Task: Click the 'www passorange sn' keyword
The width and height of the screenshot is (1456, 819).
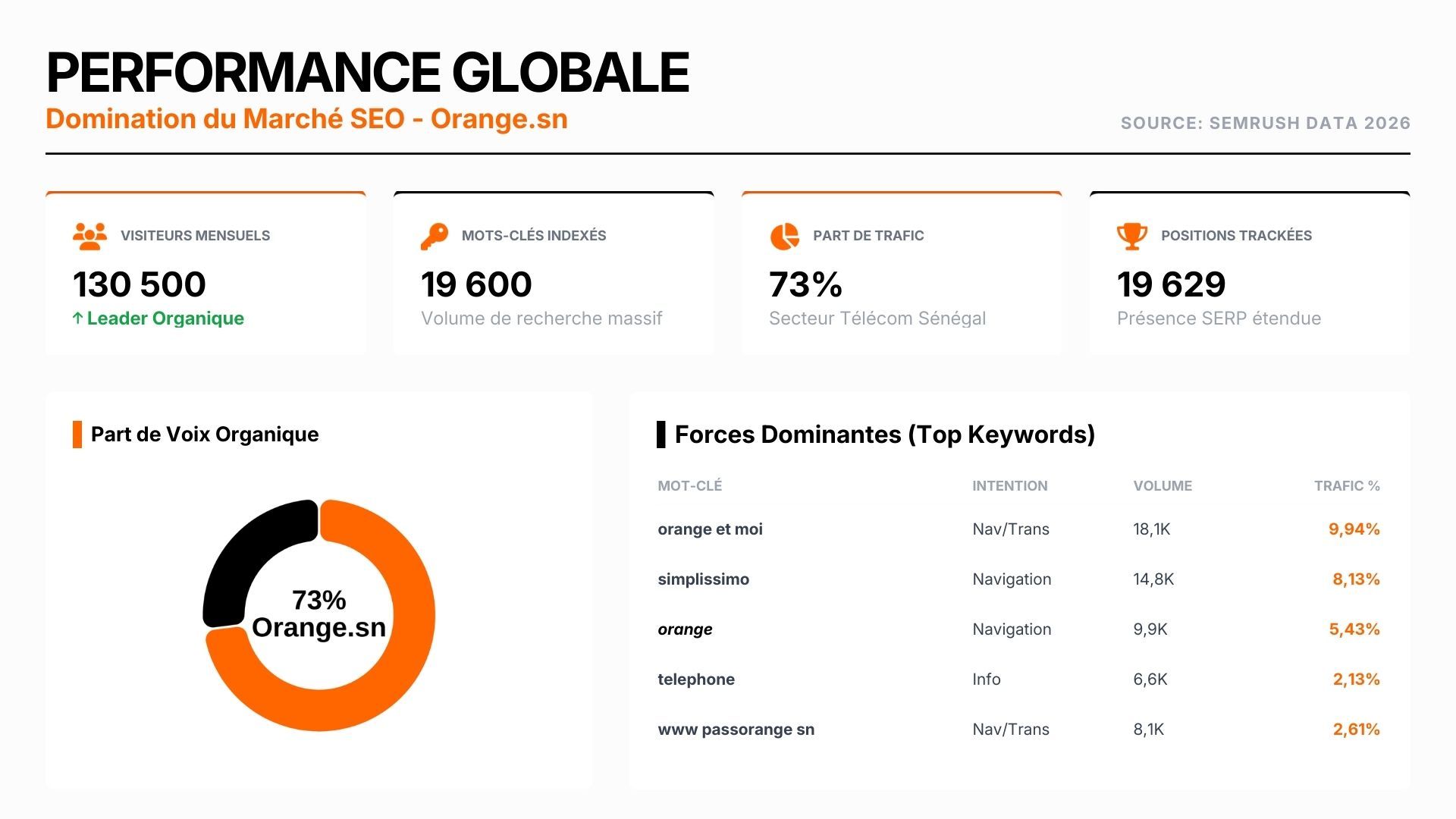Action: coord(736,730)
